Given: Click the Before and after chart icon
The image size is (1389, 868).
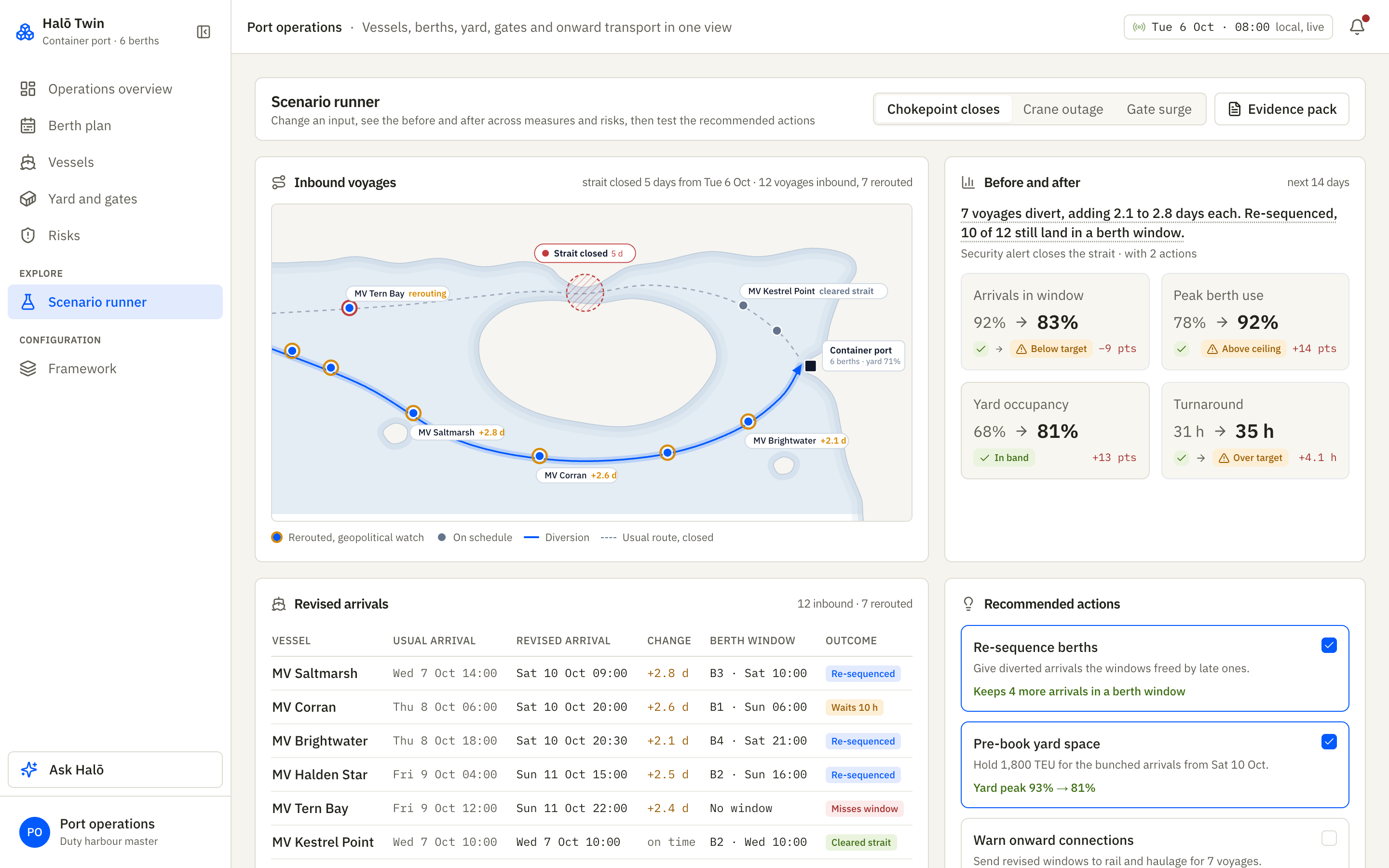Looking at the screenshot, I should point(968,183).
